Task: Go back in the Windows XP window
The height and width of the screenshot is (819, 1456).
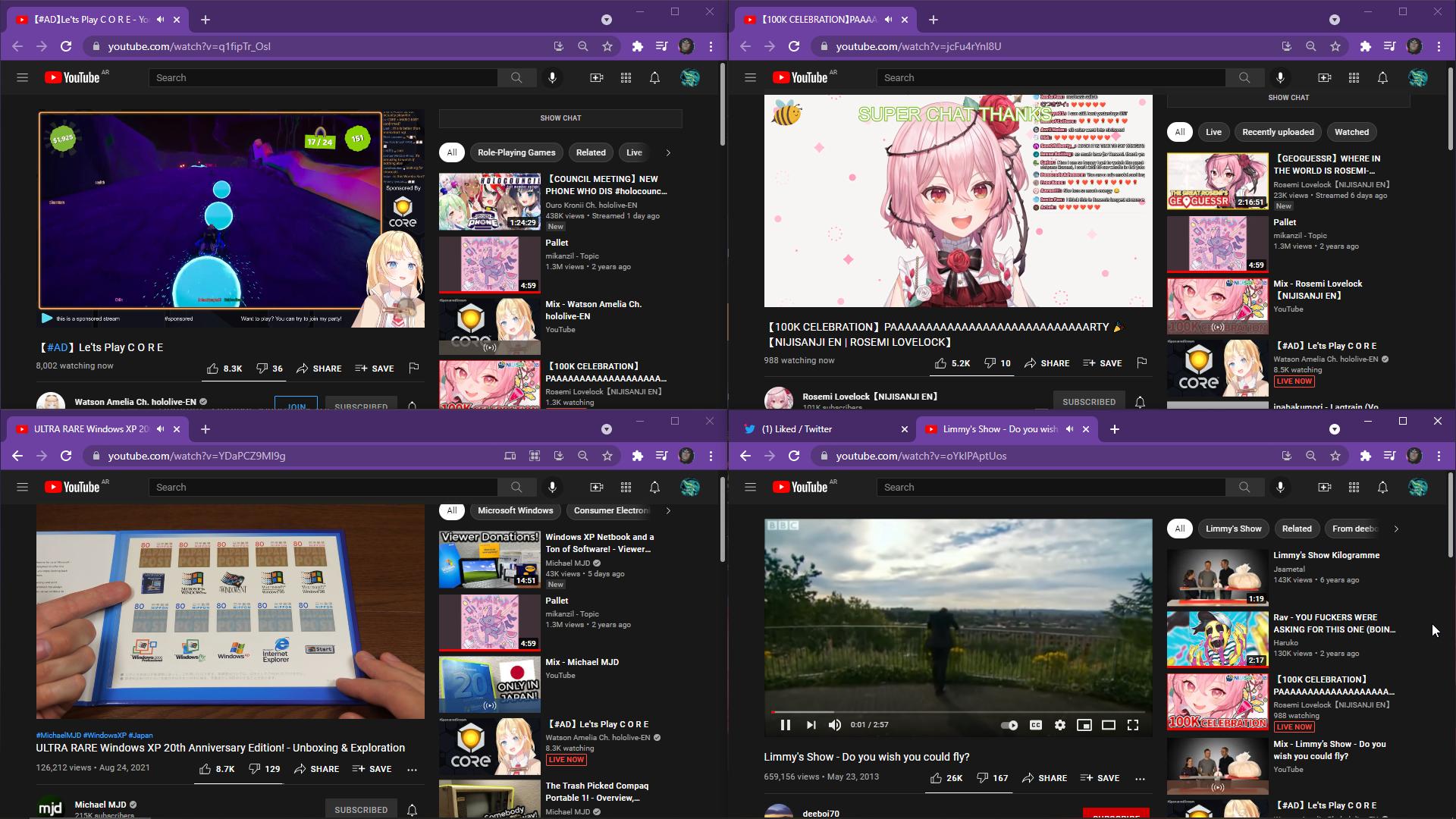Action: pos(17,456)
